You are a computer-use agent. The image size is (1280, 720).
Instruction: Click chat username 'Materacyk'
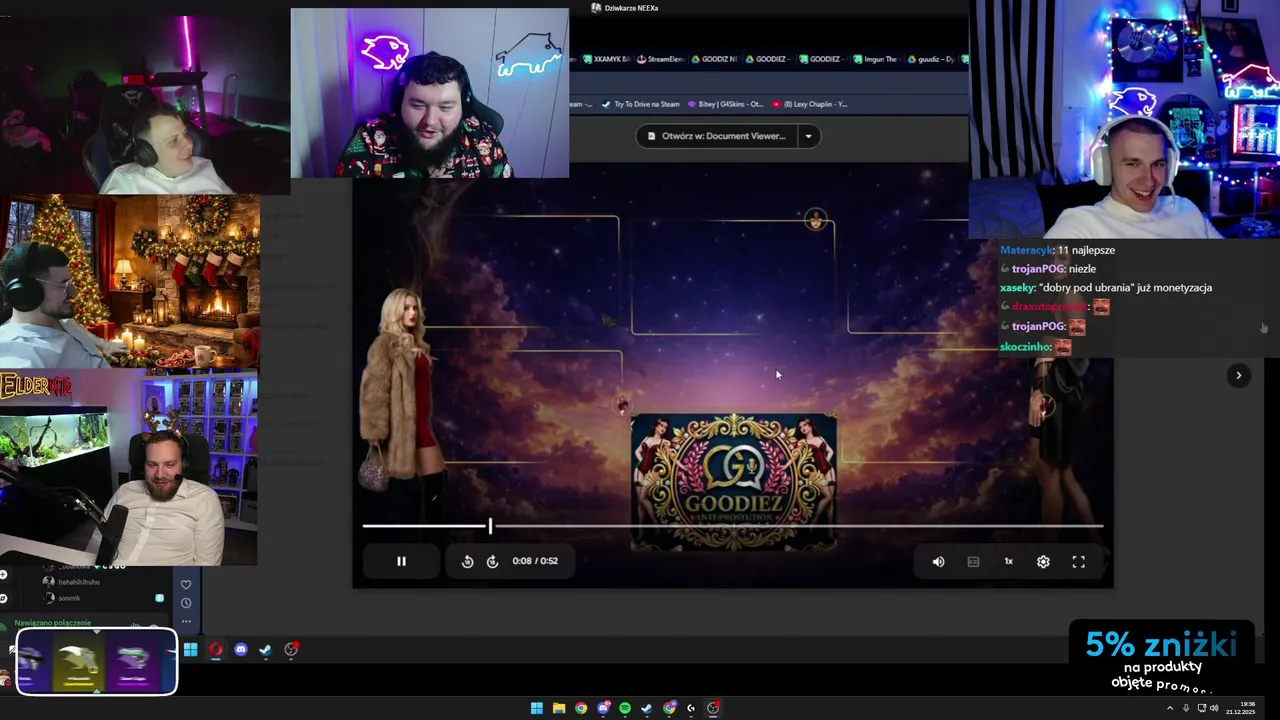point(1026,250)
